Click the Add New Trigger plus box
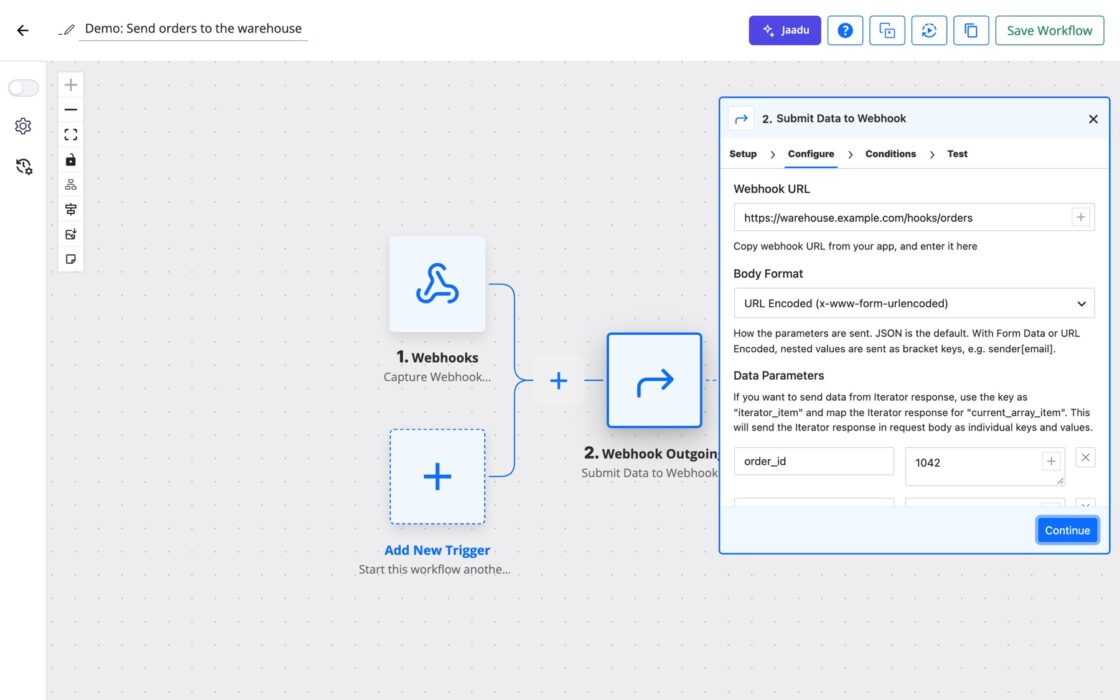 (437, 476)
